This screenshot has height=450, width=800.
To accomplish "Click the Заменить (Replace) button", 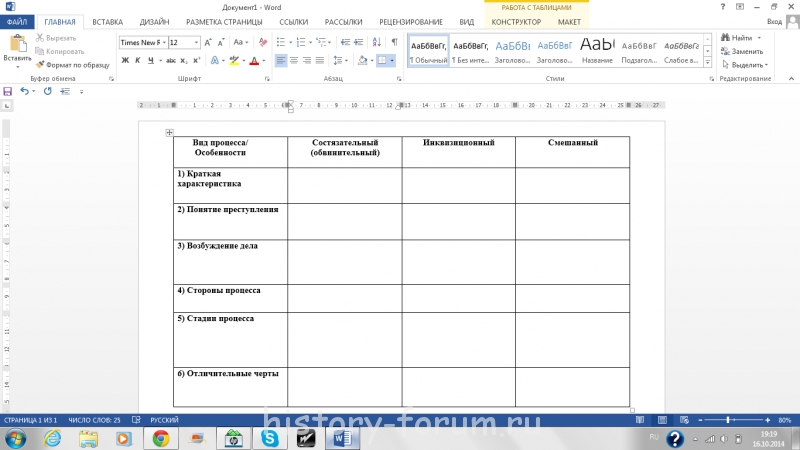I will (x=742, y=50).
